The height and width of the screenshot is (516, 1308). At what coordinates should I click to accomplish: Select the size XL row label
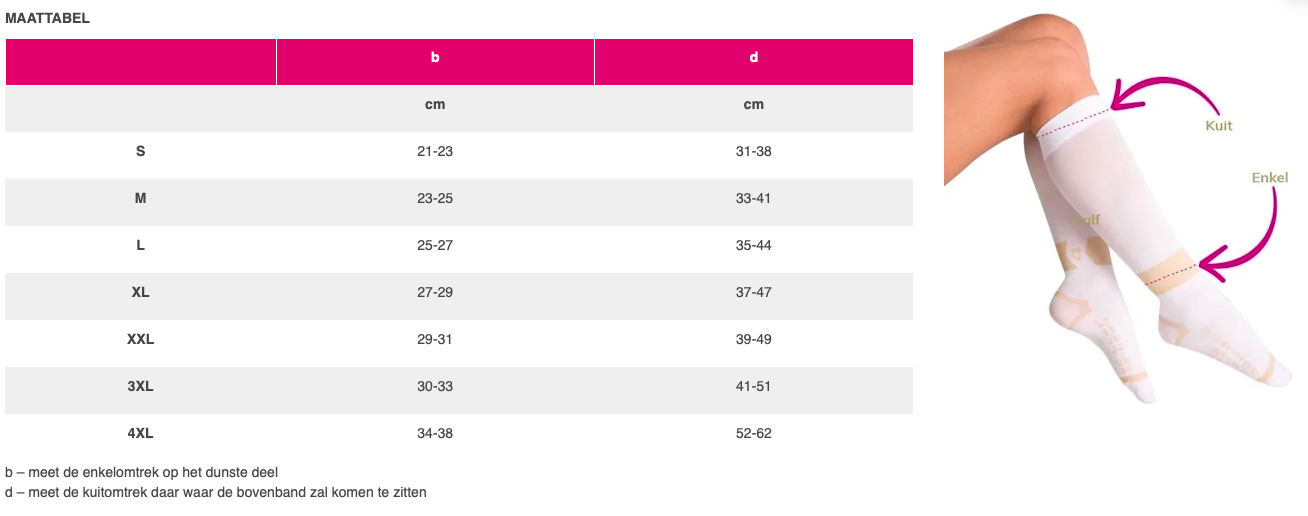pos(140,293)
